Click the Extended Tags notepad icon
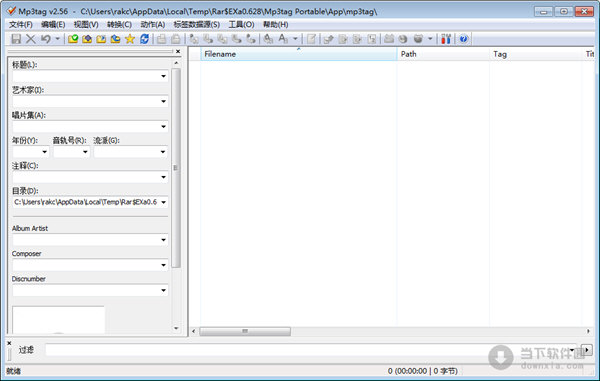600x381 pixels. 311,39
